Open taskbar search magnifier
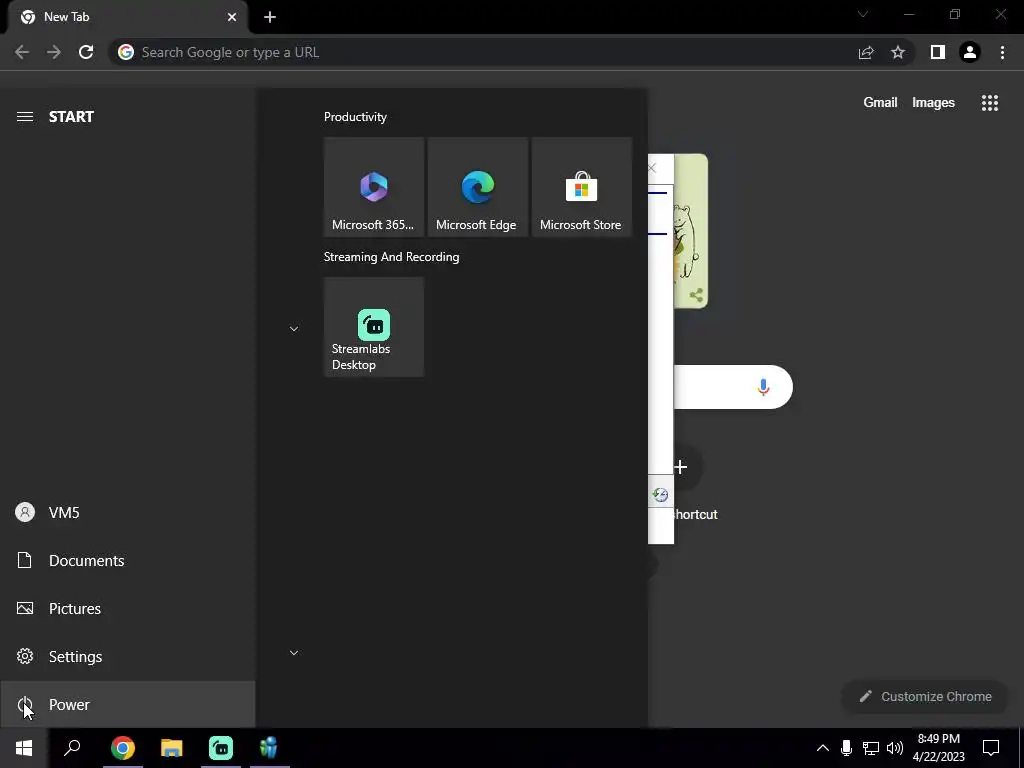This screenshot has width=1024, height=768. click(72, 748)
